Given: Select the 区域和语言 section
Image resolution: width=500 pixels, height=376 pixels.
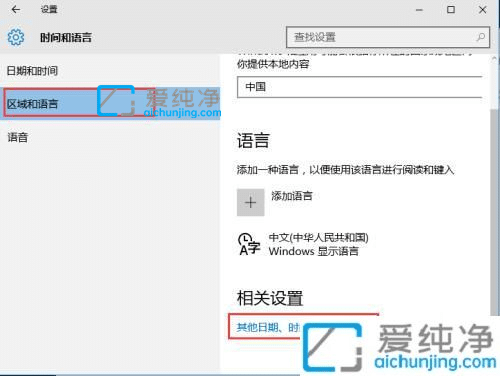Looking at the screenshot, I should [x=110, y=103].
